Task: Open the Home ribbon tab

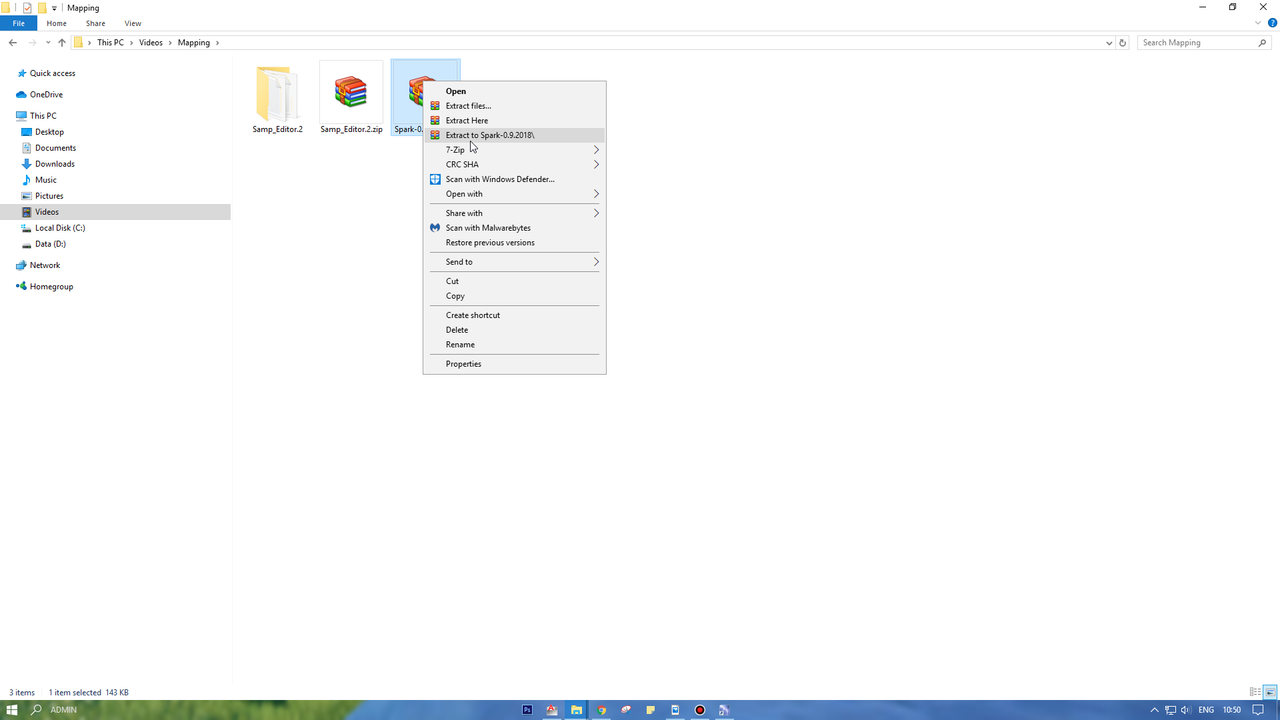Action: (57, 23)
